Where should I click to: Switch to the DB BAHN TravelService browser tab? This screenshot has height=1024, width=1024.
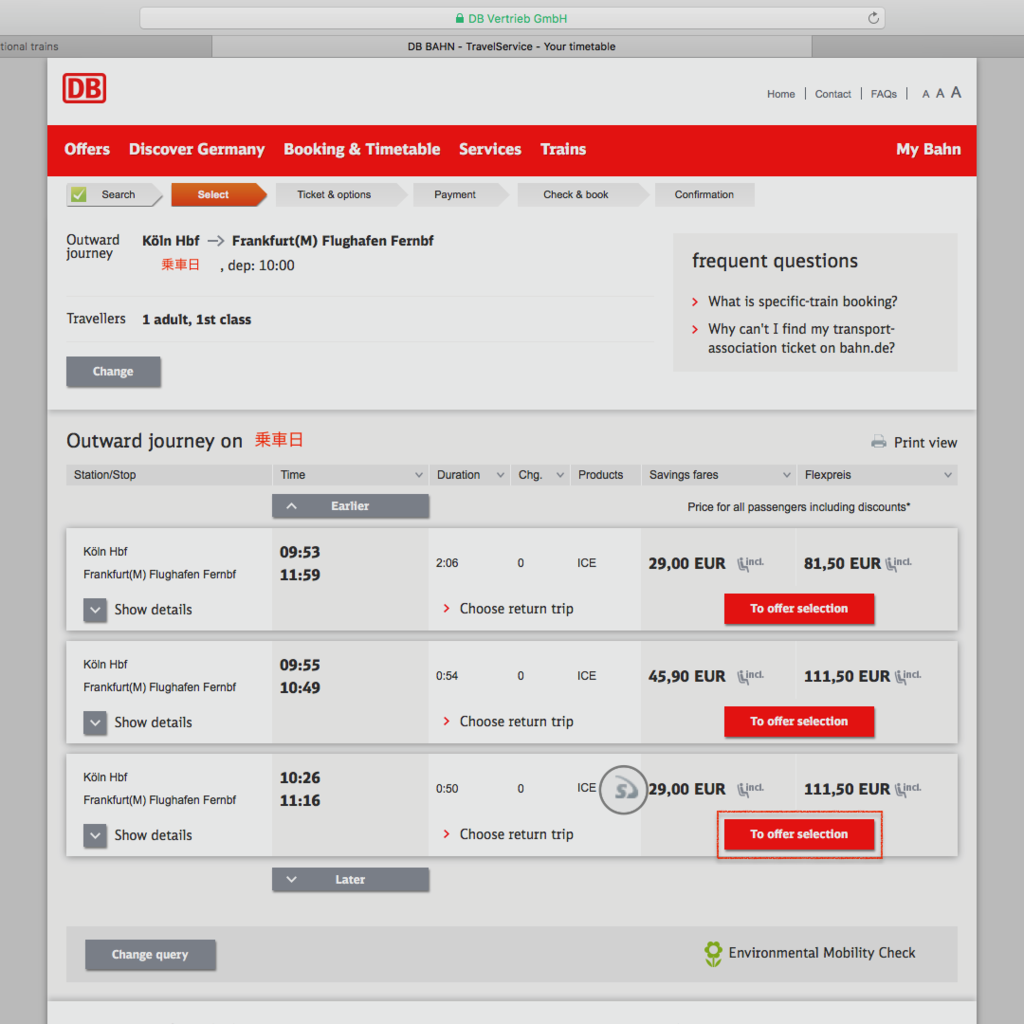[512, 46]
